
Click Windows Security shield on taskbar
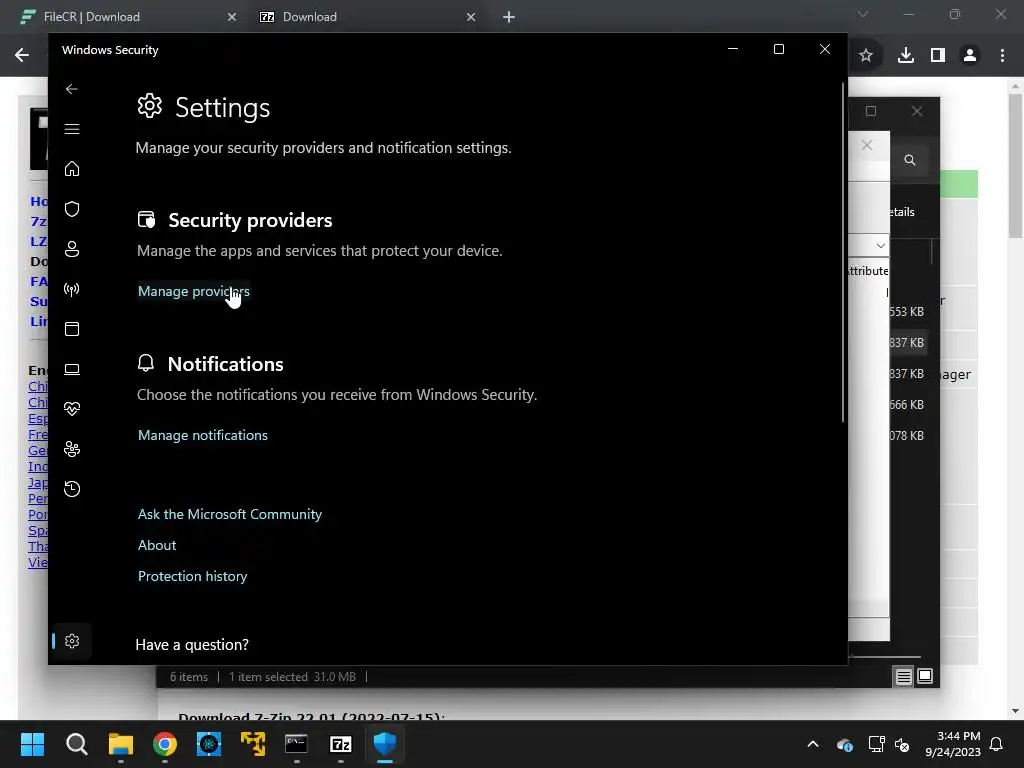click(385, 744)
